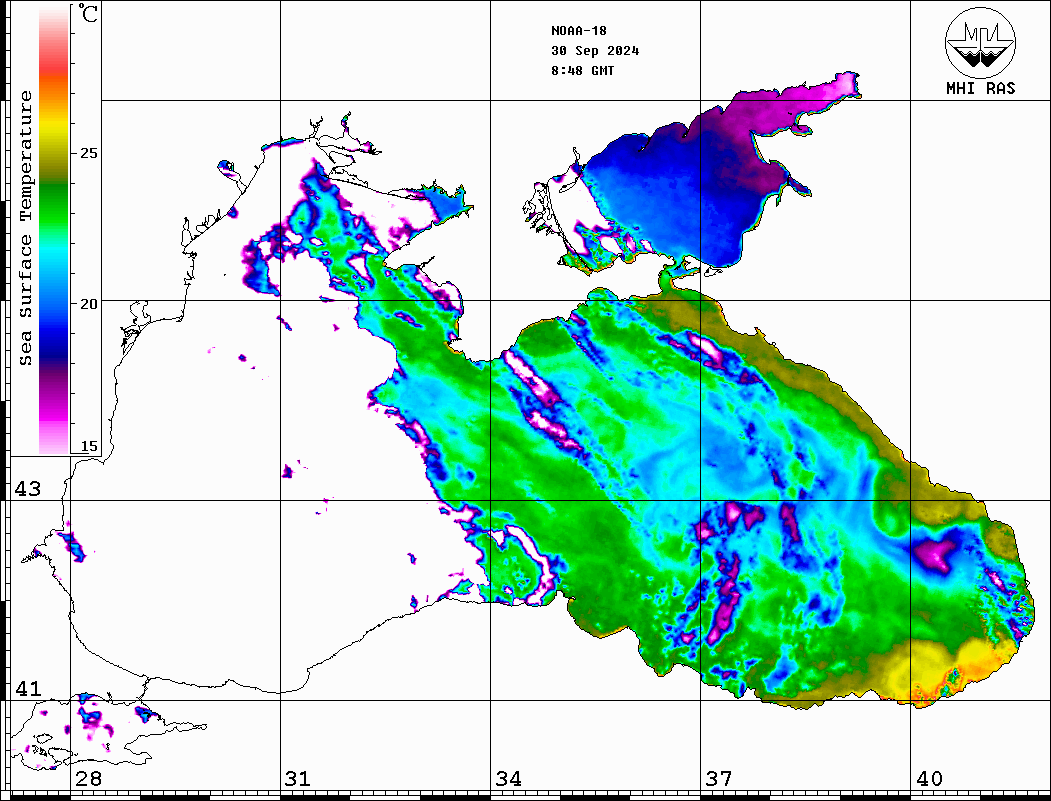Click the time '8:48 GMT'
Screen dimensions: 1051x801
582,70
